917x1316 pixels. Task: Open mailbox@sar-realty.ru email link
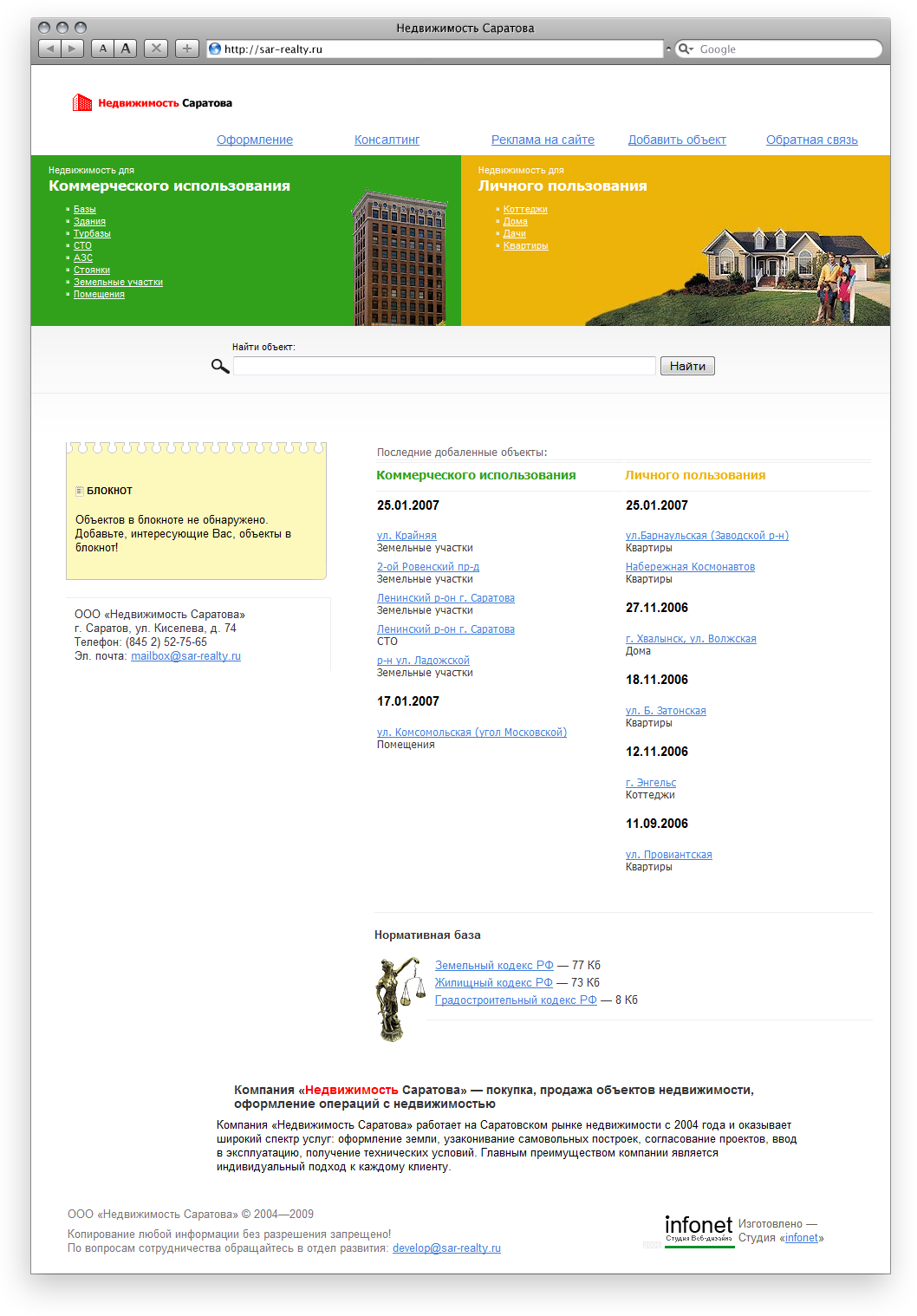click(185, 656)
